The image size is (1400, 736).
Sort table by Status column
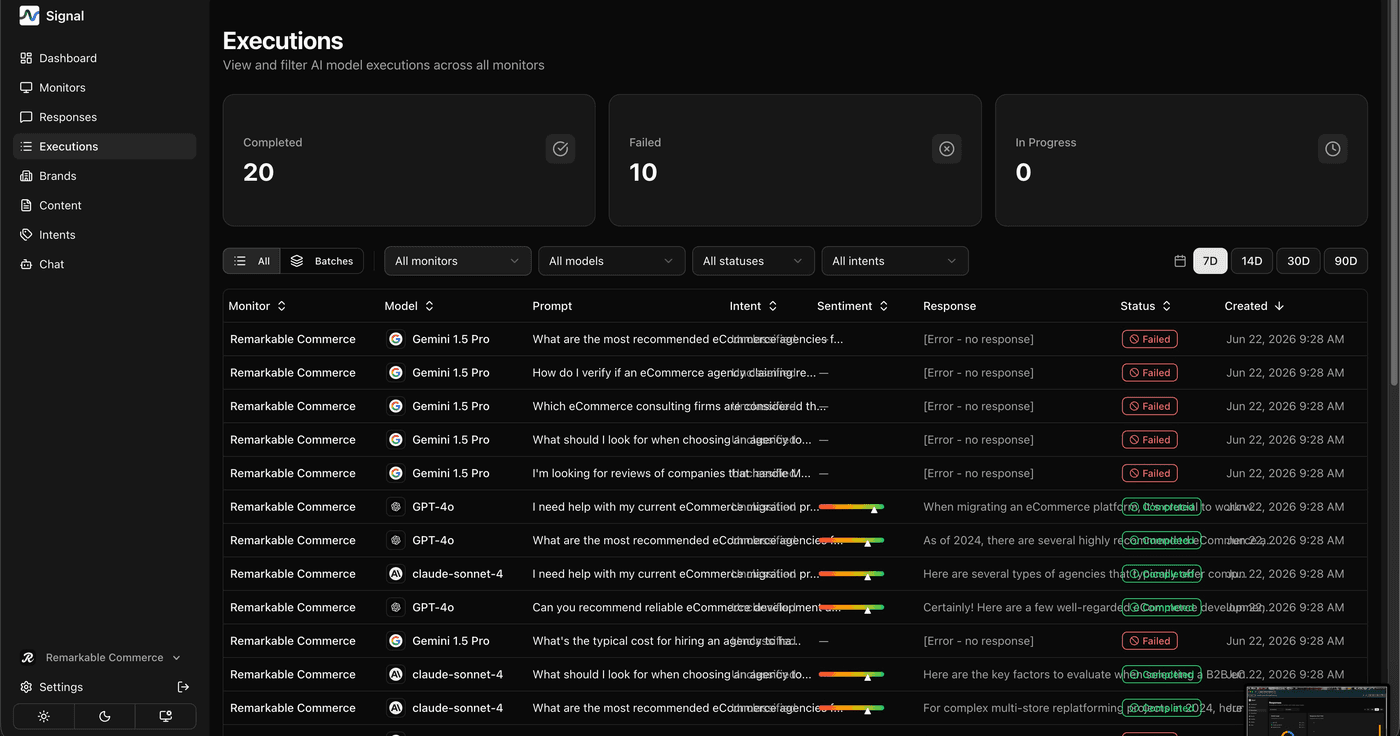(1146, 306)
